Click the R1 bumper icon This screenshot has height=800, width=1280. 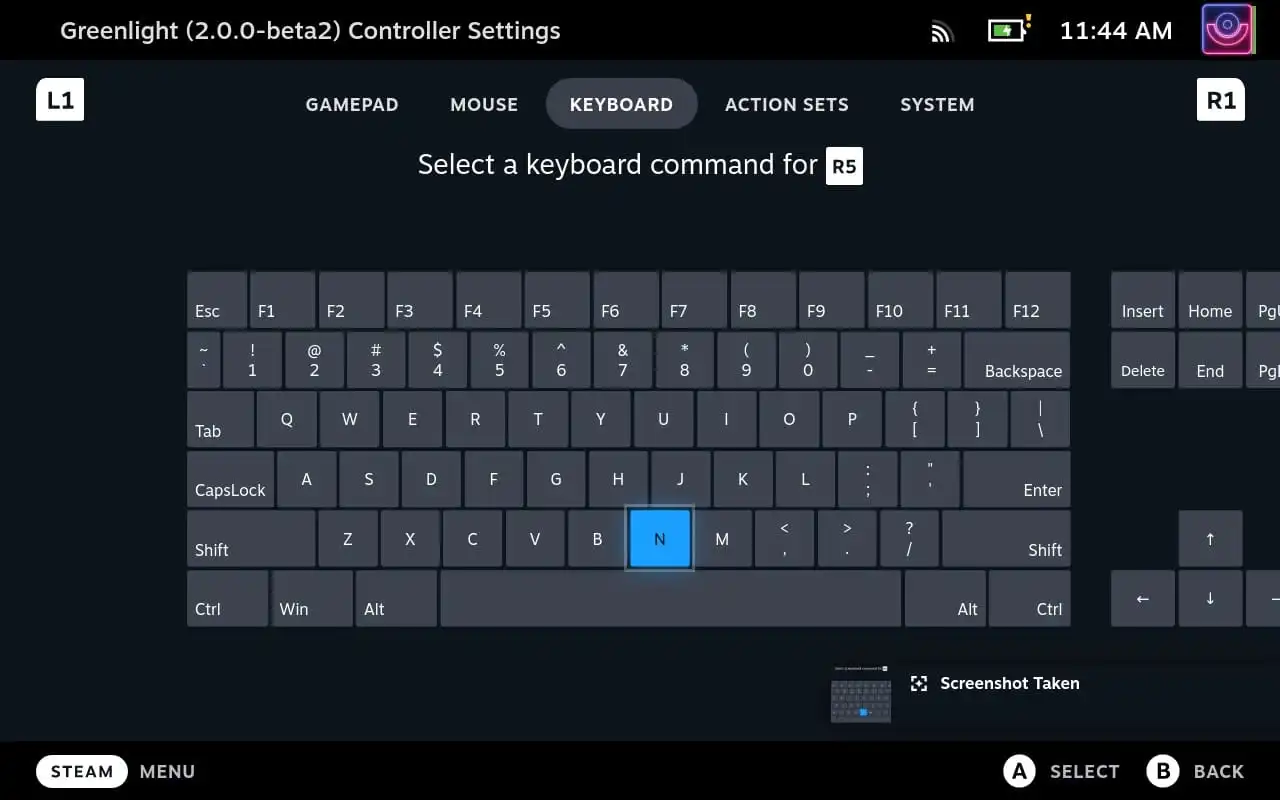point(1221,100)
